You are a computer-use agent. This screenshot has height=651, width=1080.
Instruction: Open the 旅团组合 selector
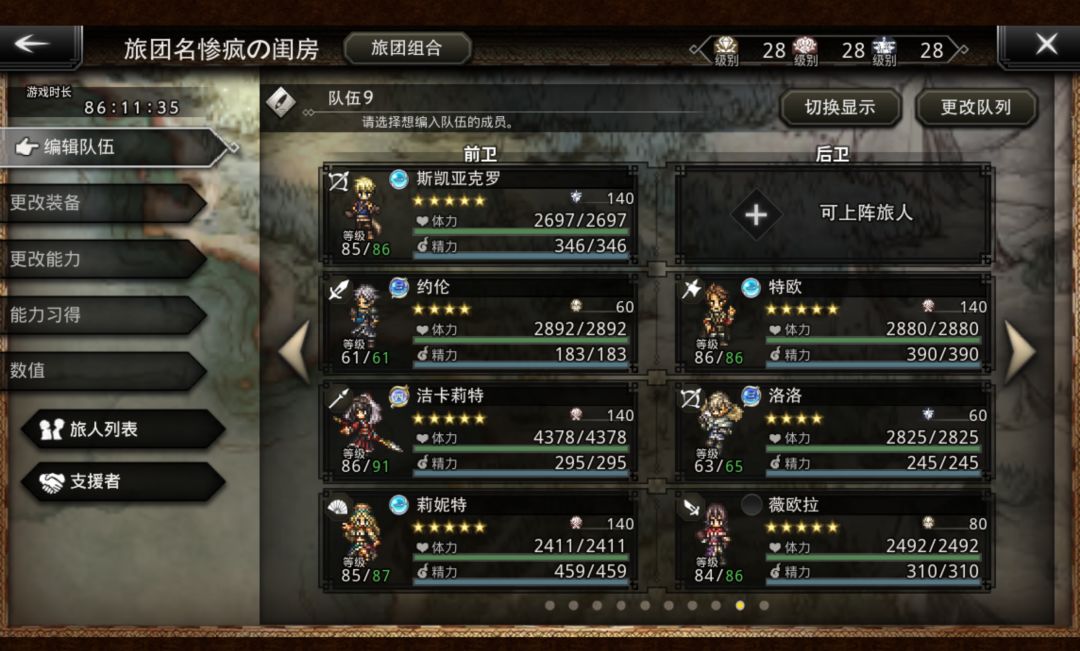click(x=406, y=48)
